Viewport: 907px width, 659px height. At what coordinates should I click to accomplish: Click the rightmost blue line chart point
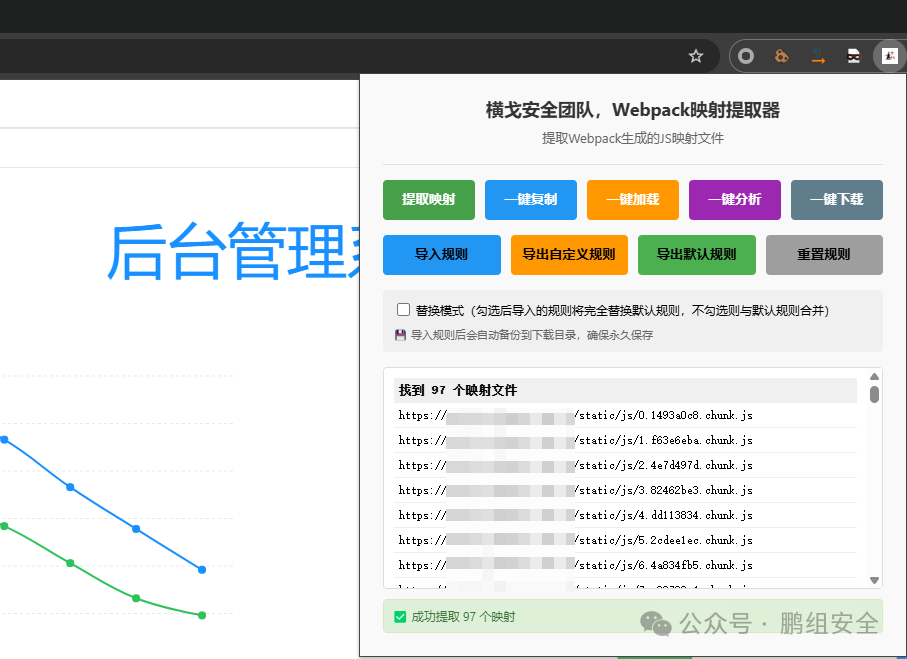pyautogui.click(x=202, y=570)
